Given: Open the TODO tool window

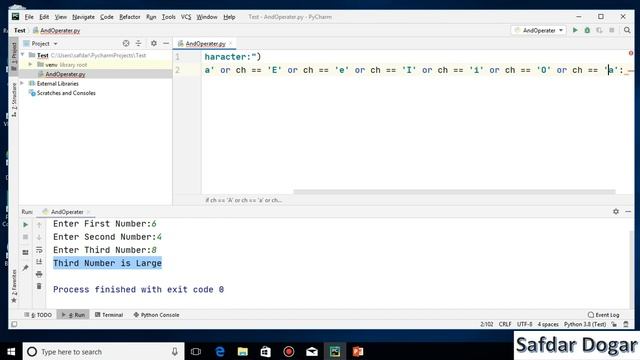Looking at the screenshot, I should pyautogui.click(x=38, y=315).
